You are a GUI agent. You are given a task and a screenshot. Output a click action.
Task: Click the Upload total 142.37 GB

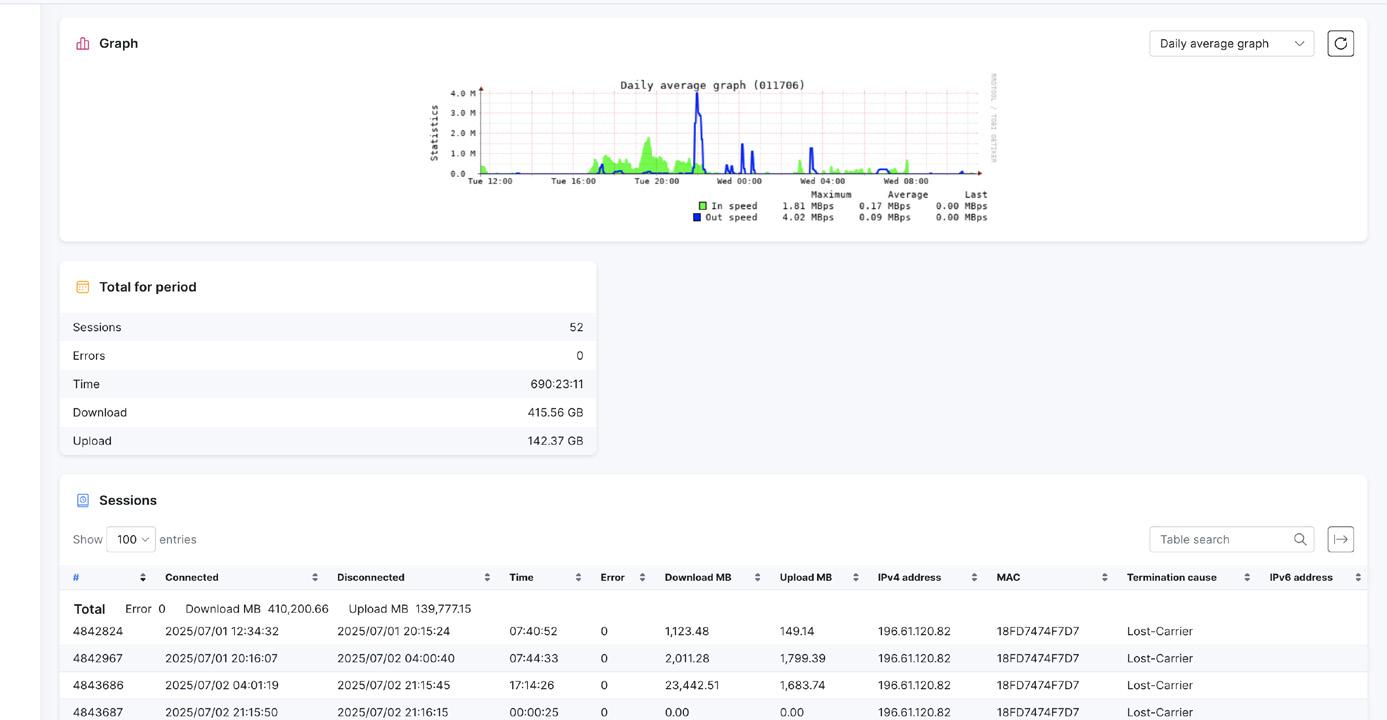pos(555,441)
